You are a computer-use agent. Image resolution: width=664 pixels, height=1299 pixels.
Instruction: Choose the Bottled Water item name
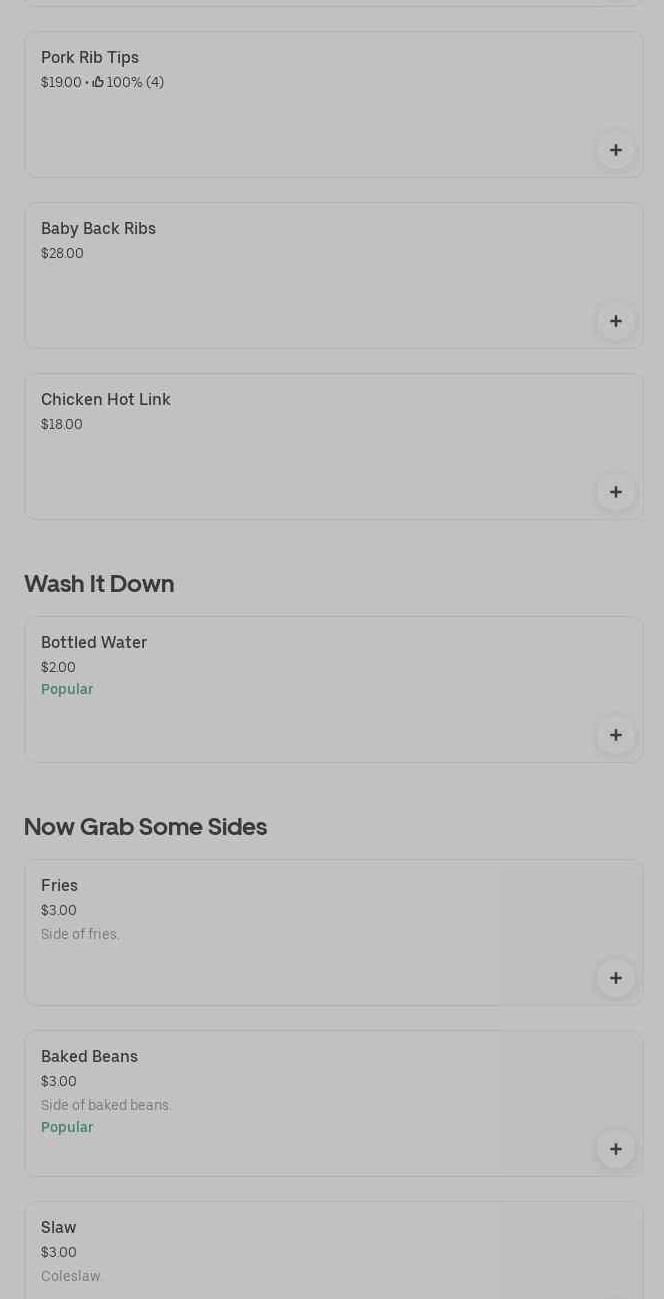pyautogui.click(x=94, y=643)
